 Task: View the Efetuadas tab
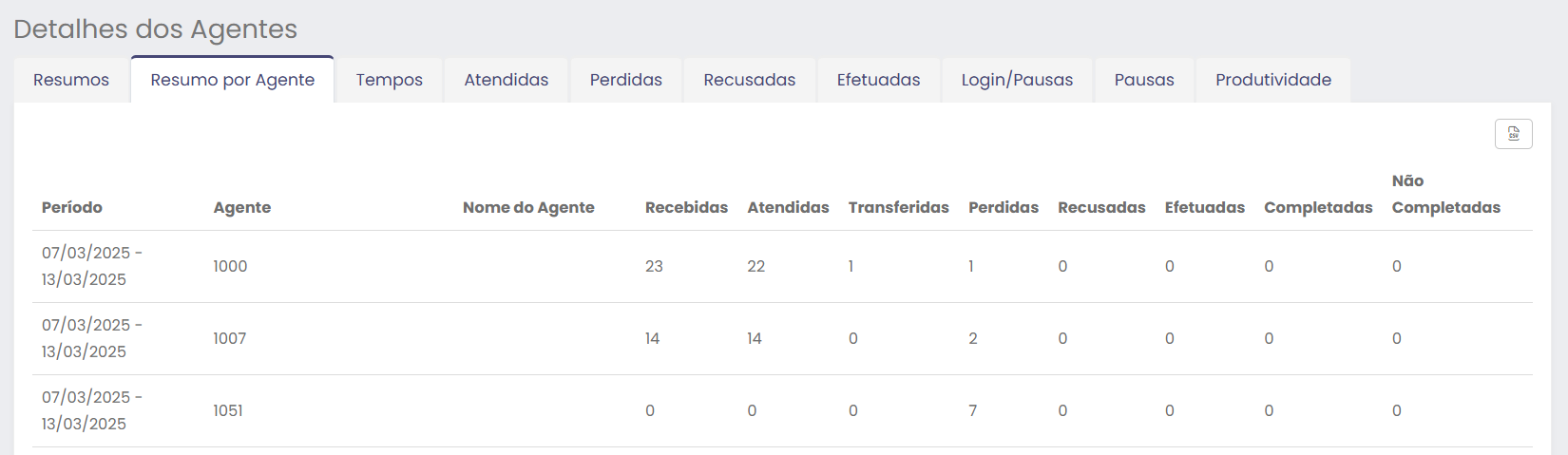[x=878, y=80]
